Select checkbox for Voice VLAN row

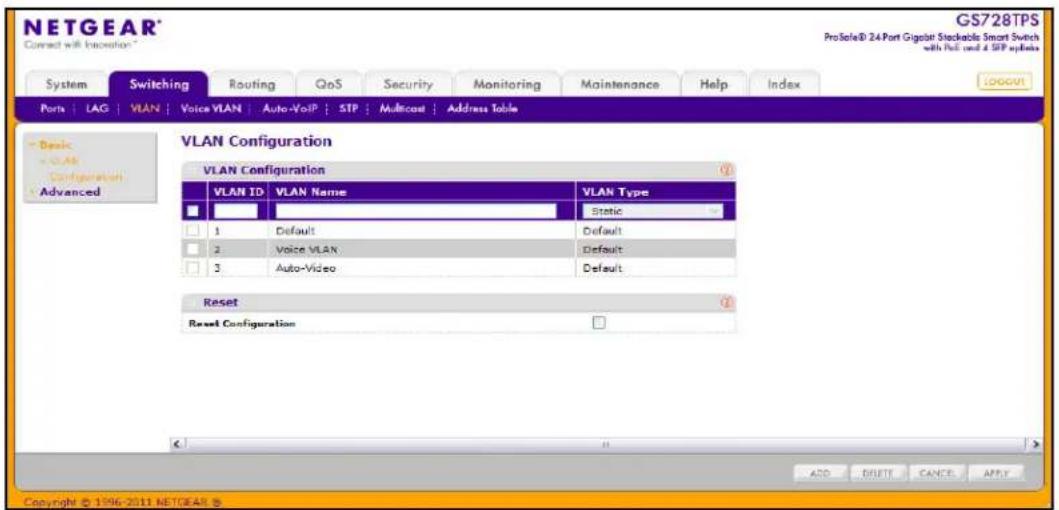[x=193, y=249]
